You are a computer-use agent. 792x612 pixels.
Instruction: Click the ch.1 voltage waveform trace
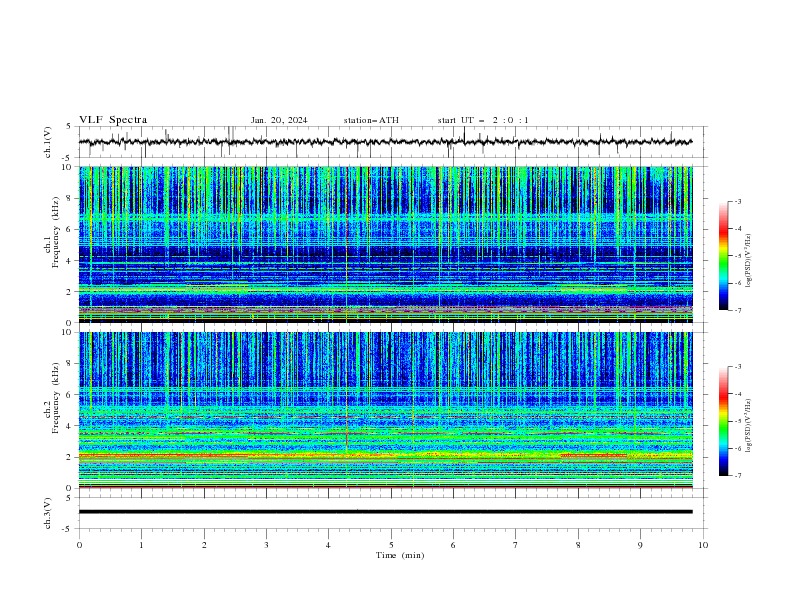tap(385, 142)
